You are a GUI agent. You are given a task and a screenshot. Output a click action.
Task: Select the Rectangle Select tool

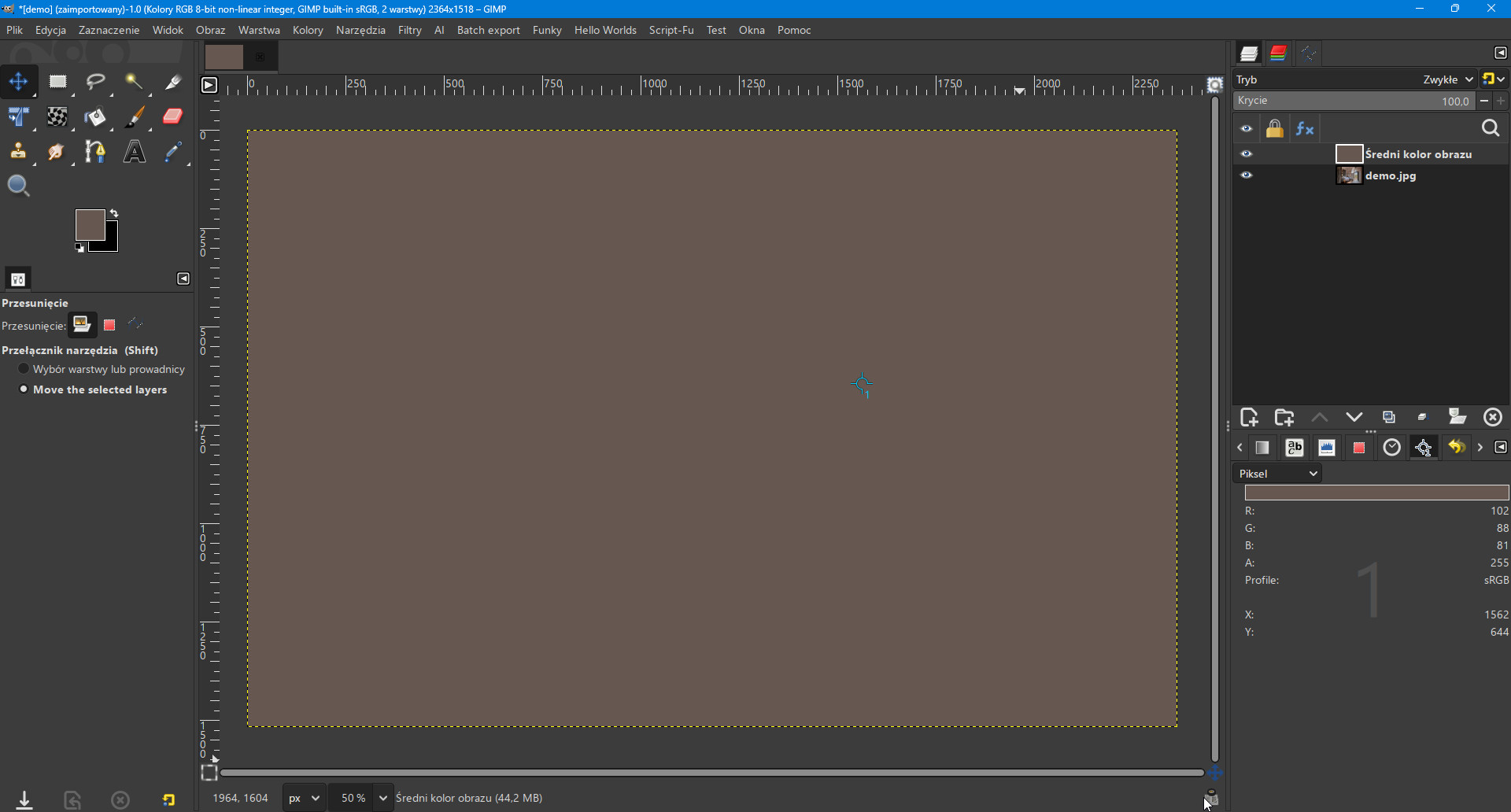[57, 82]
